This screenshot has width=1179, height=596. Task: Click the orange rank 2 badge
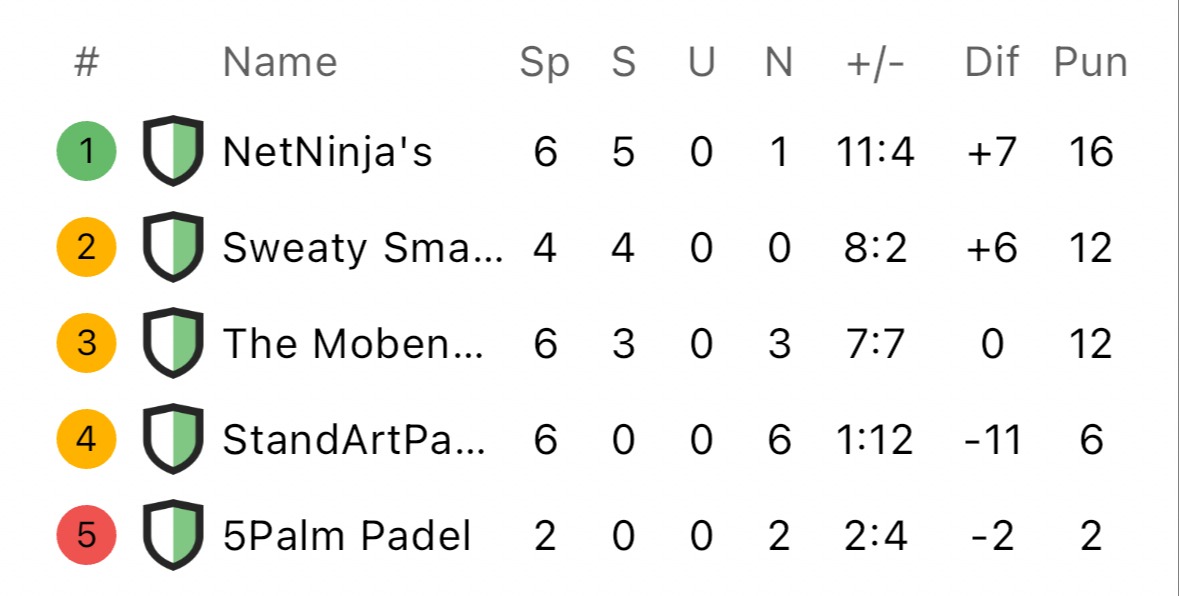(86, 247)
